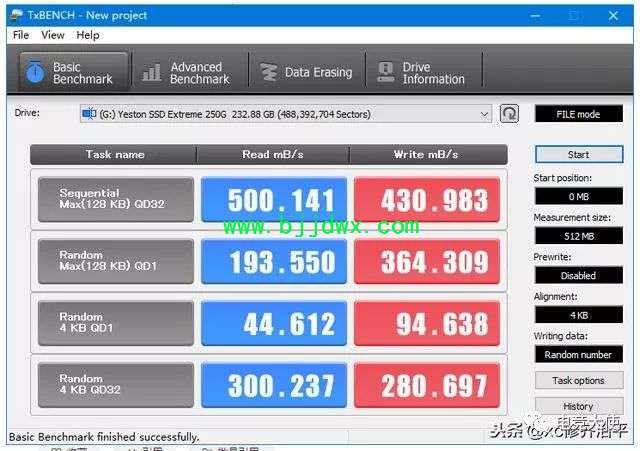The width and height of the screenshot is (640, 451).
Task: Click the Write mB/s column header
Action: (429, 154)
